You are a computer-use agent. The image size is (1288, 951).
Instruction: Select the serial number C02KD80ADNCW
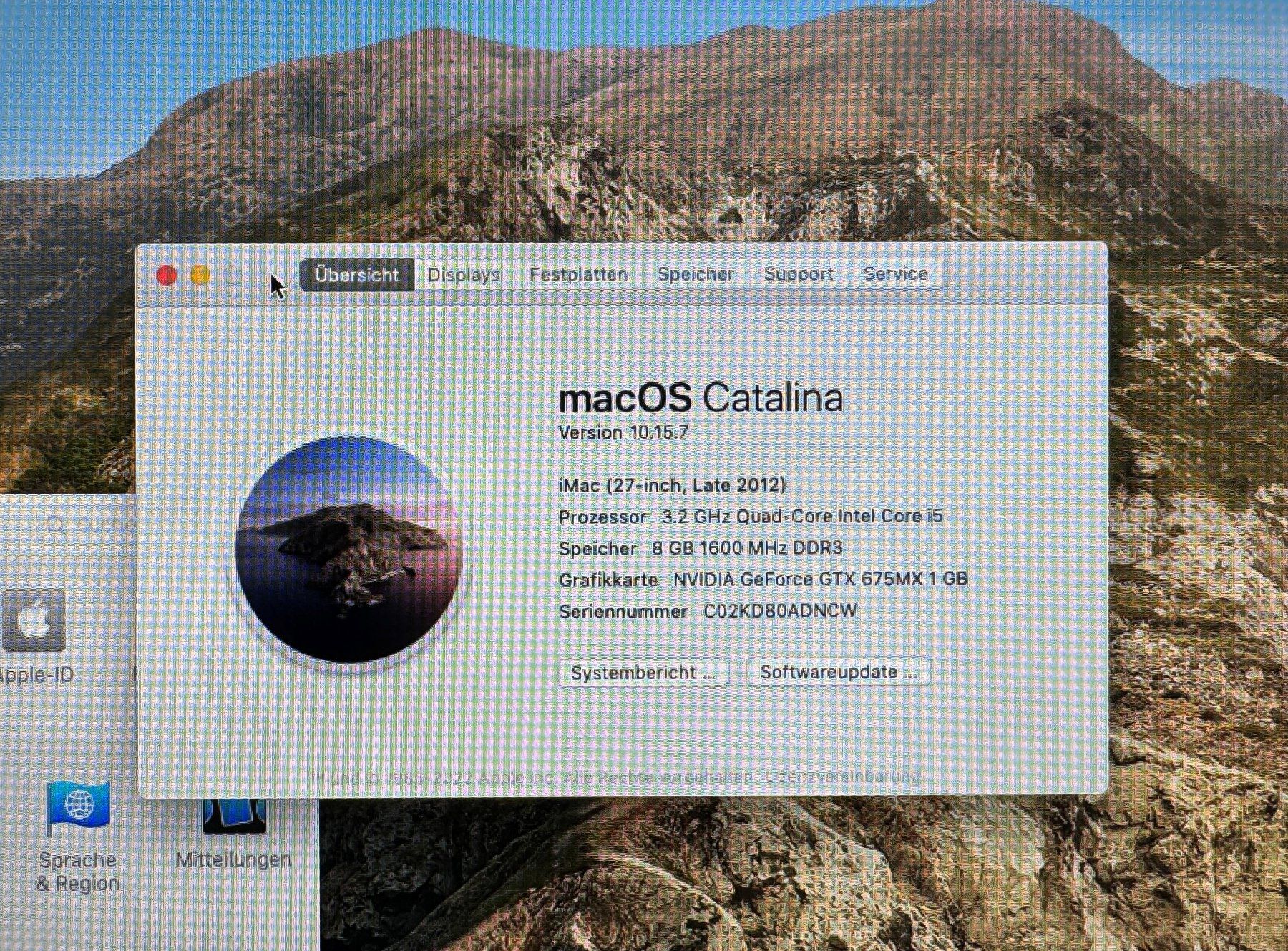tap(780, 610)
